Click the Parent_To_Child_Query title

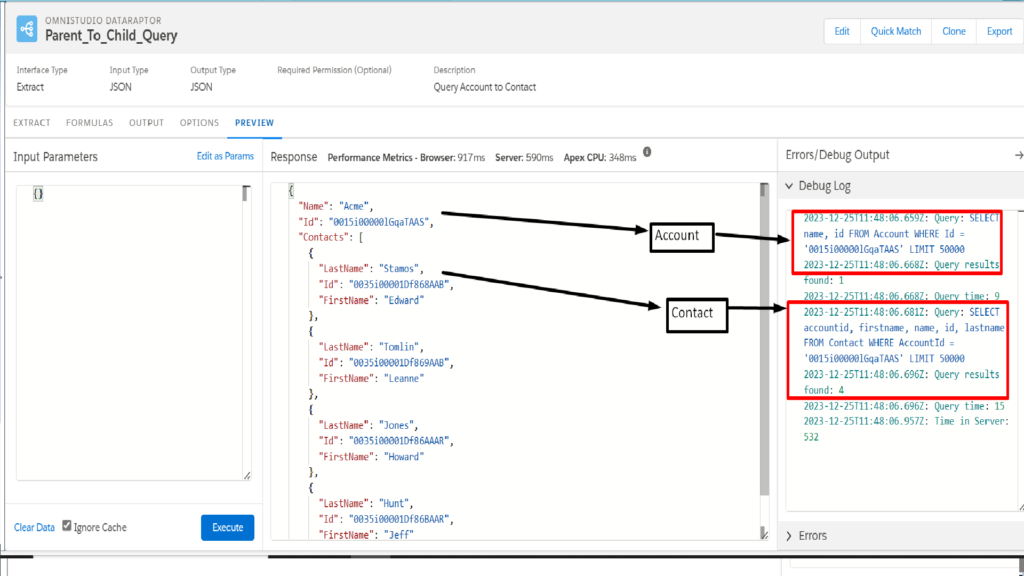point(111,35)
